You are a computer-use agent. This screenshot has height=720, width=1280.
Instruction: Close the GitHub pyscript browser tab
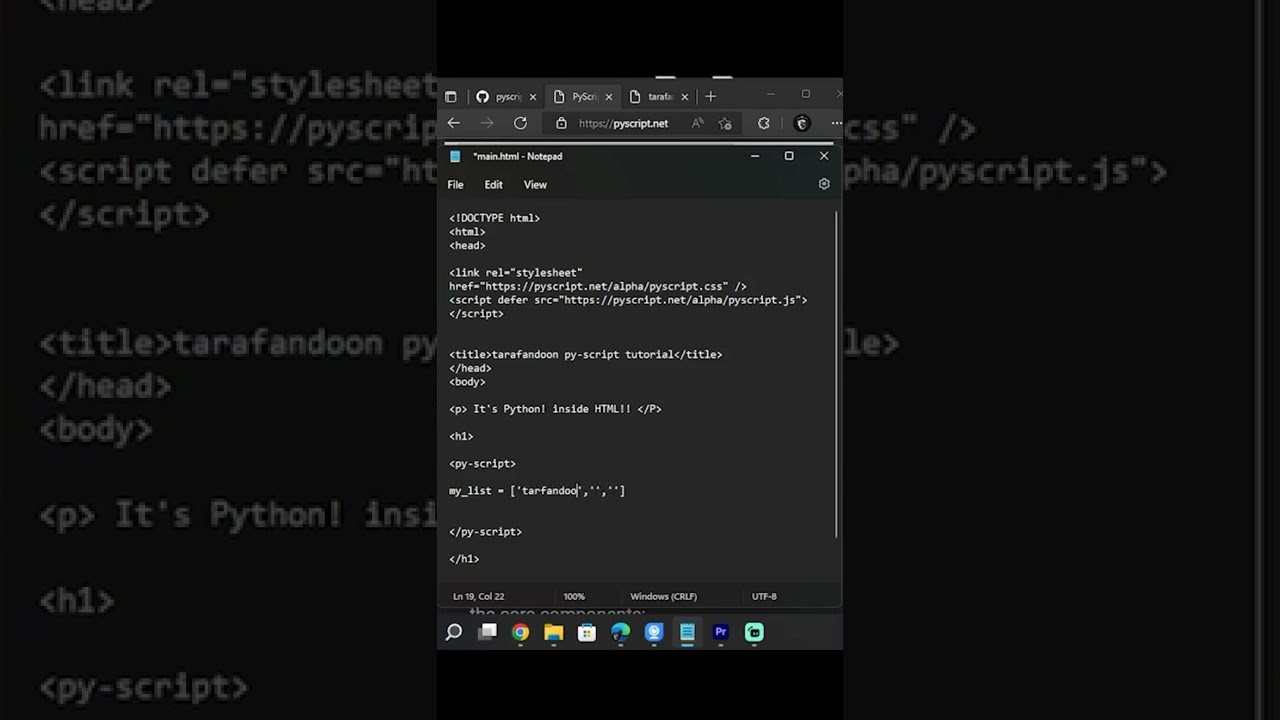533,97
